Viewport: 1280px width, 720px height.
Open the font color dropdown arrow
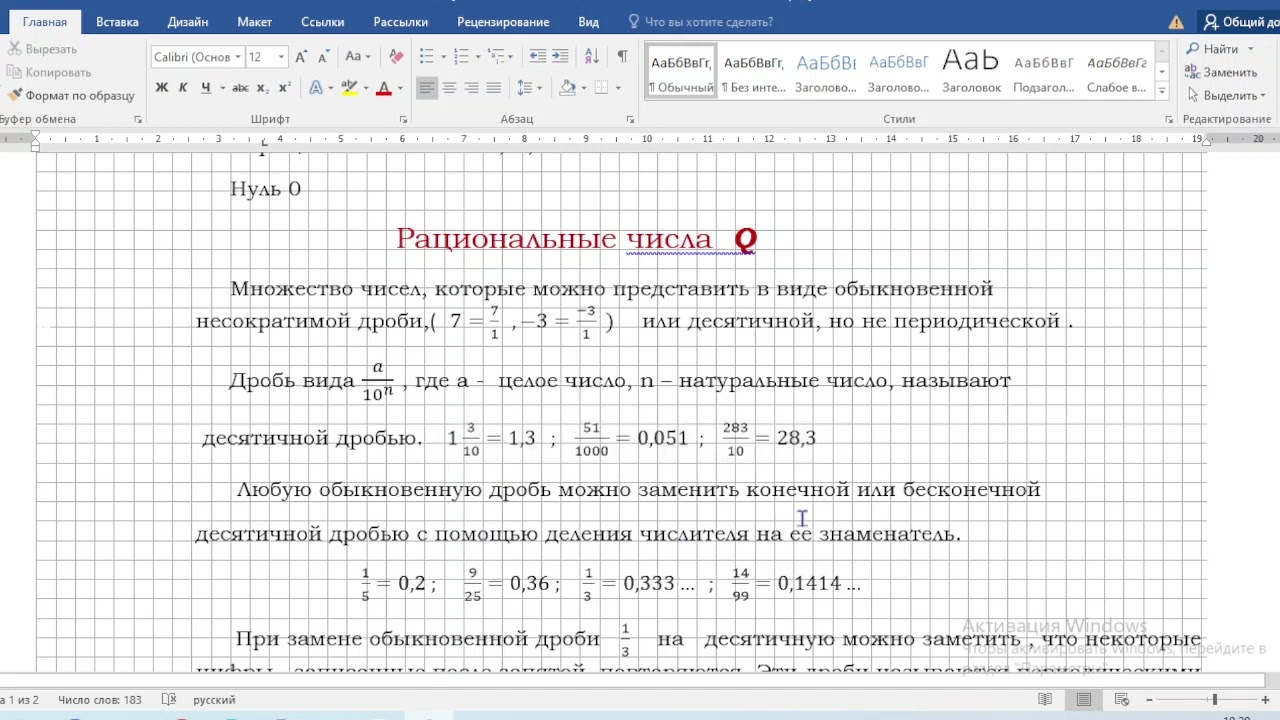400,88
